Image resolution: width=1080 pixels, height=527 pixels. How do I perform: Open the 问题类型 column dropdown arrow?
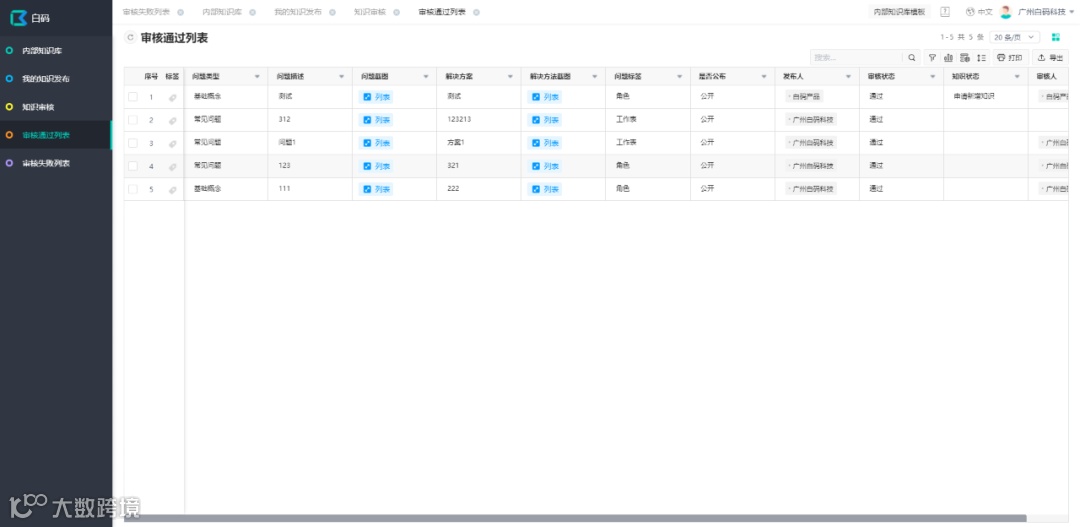[x=258, y=76]
